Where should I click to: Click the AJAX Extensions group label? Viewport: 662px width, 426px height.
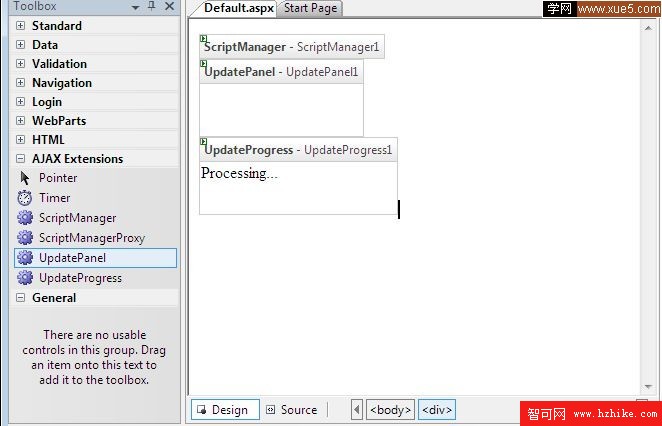point(78,158)
